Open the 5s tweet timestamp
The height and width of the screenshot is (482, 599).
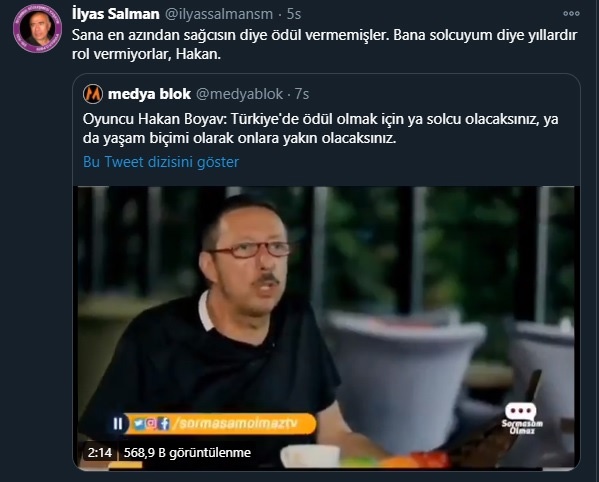[294, 14]
